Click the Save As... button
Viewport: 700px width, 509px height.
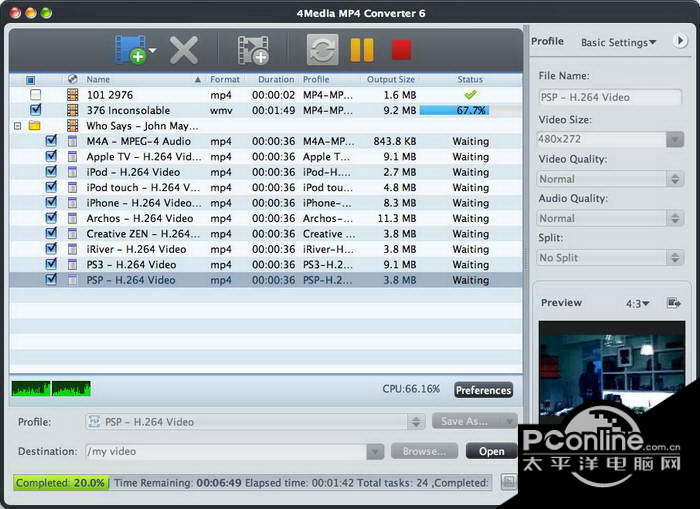coord(474,421)
